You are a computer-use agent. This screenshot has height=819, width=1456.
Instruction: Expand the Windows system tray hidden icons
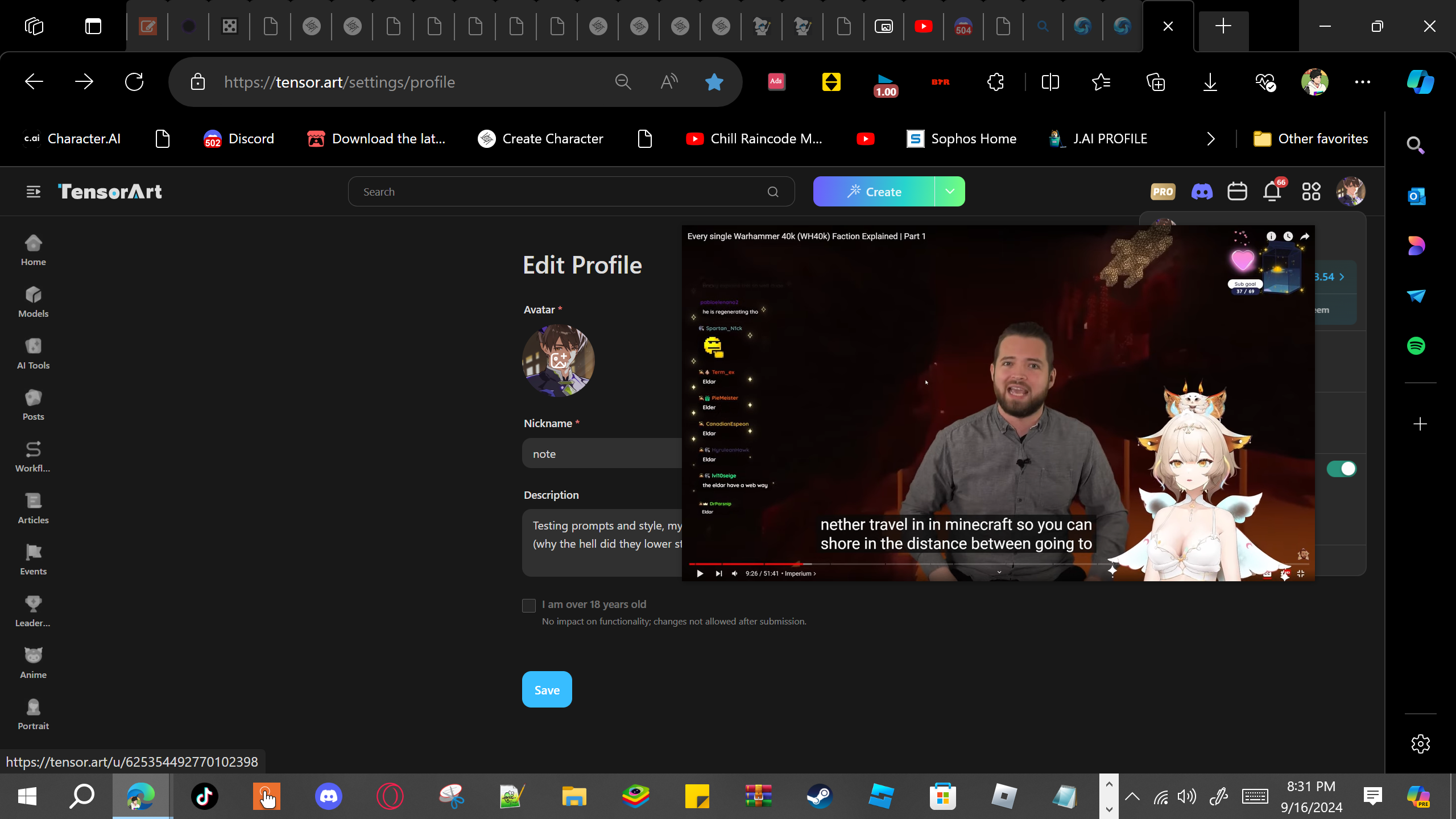tap(1132, 796)
